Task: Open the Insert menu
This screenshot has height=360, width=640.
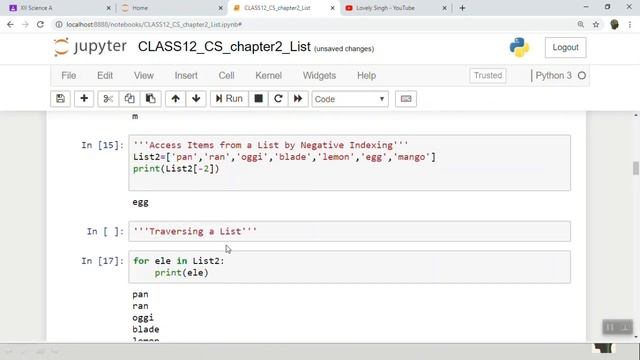Action: (x=186, y=76)
